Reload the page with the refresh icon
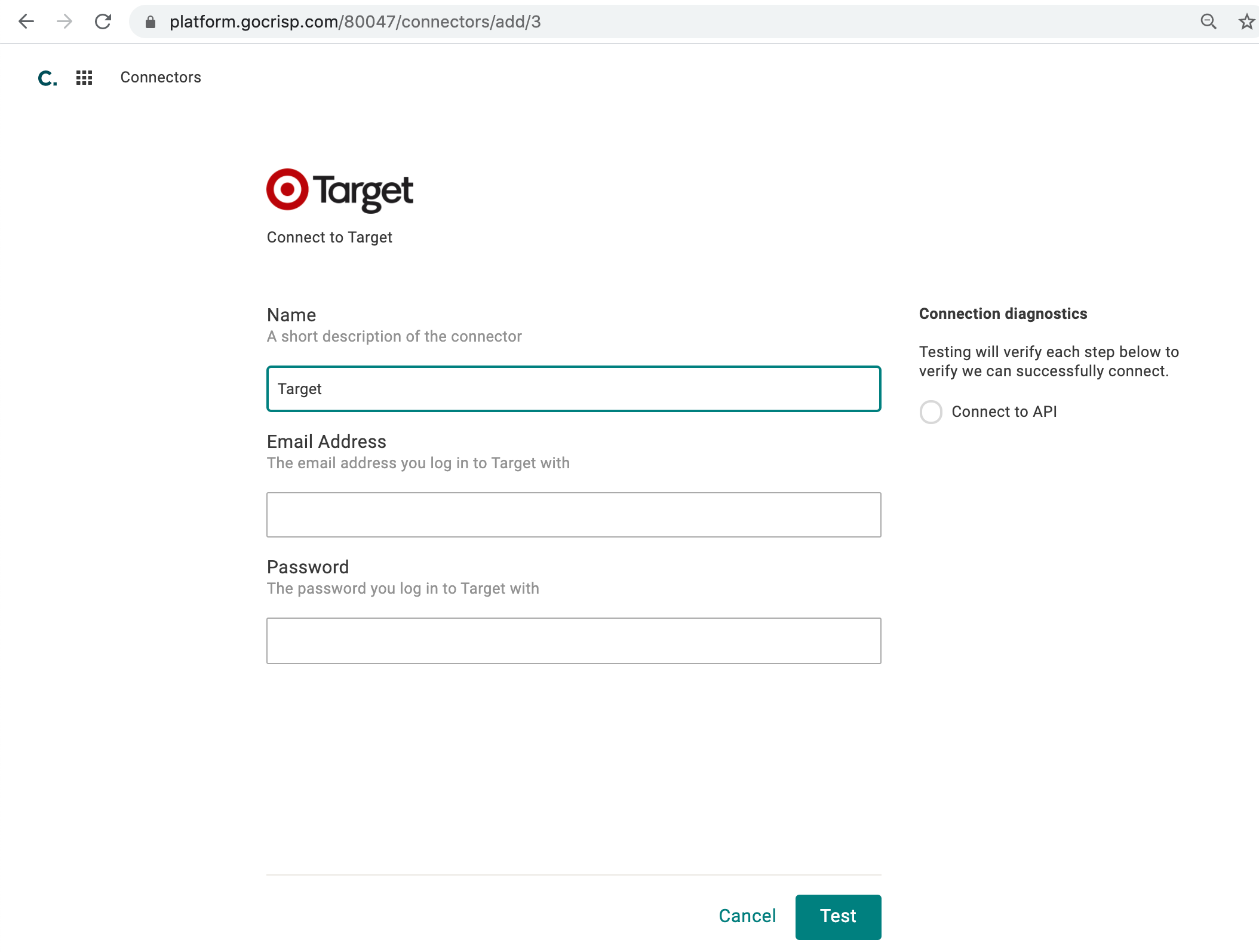Viewport: 1259px width, 952px height. (103, 22)
